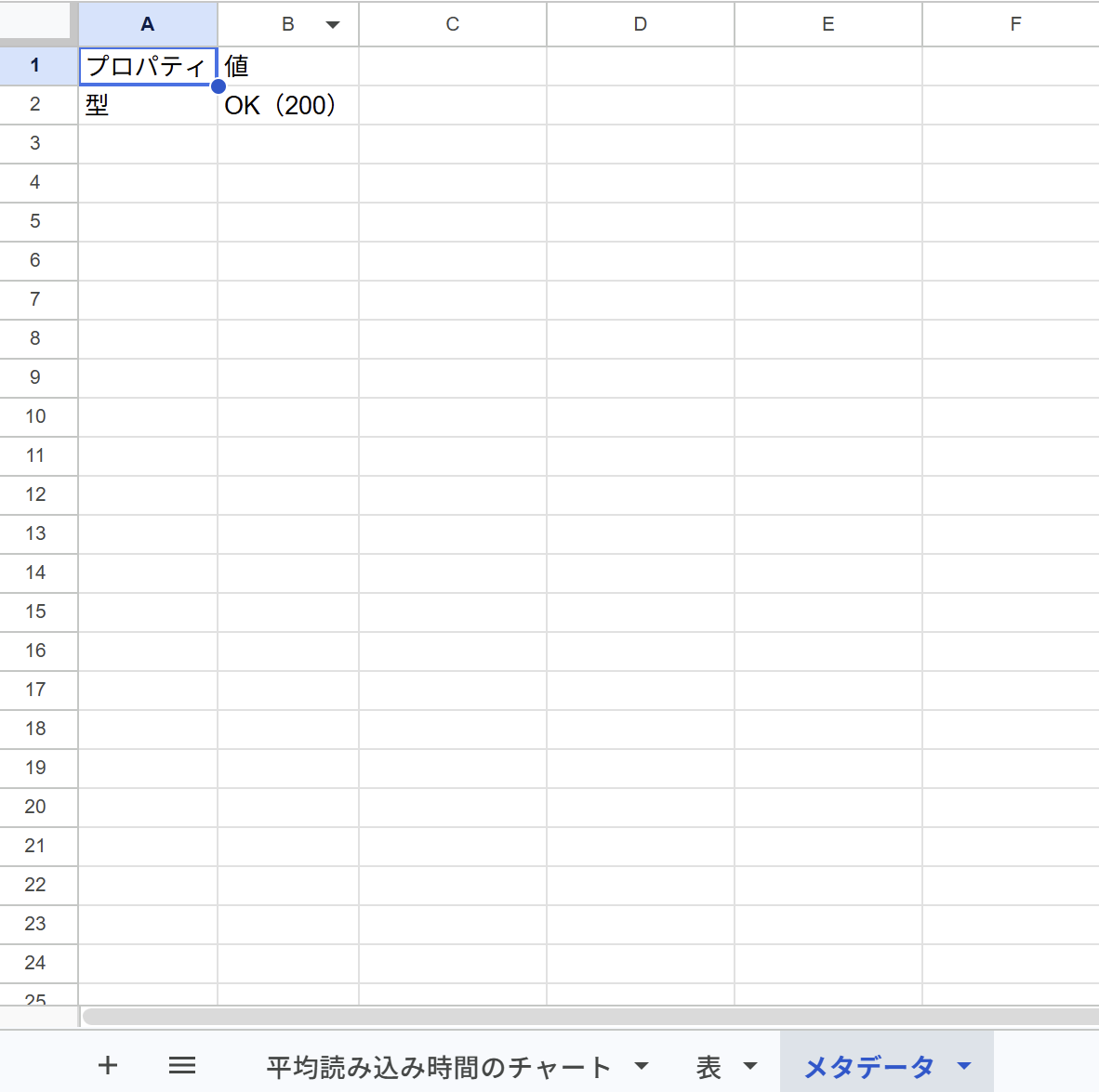Click the blue fill handle dot
Image resolution: width=1099 pixels, height=1092 pixels.
[218, 86]
